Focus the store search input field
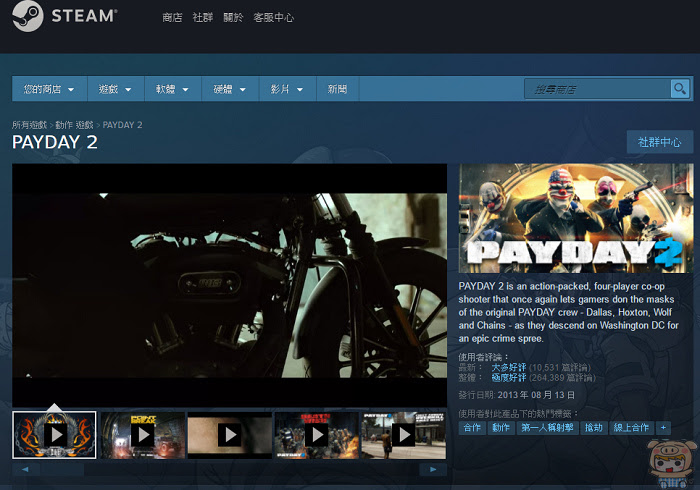The width and height of the screenshot is (700, 490). tap(598, 89)
